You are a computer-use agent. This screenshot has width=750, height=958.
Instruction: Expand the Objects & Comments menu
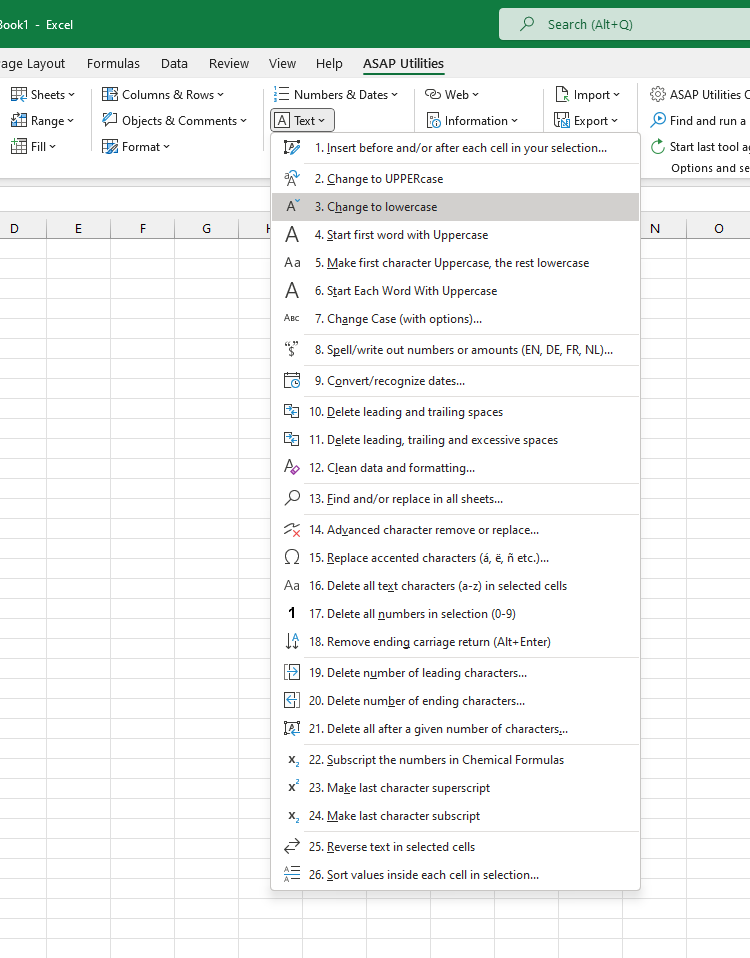175,120
